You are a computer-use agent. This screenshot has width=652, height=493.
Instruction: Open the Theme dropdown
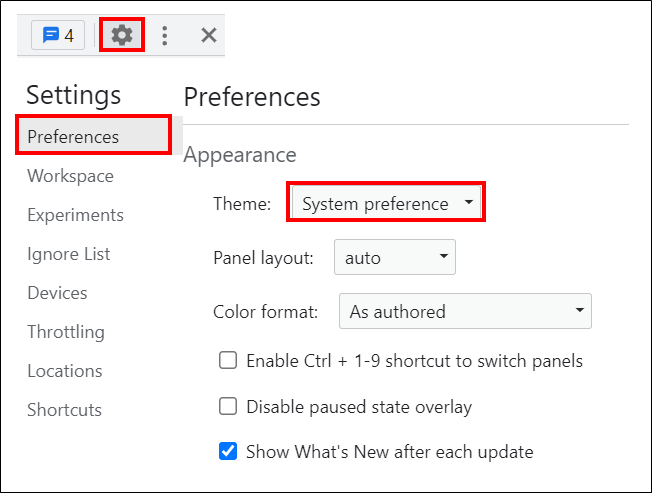(x=386, y=202)
